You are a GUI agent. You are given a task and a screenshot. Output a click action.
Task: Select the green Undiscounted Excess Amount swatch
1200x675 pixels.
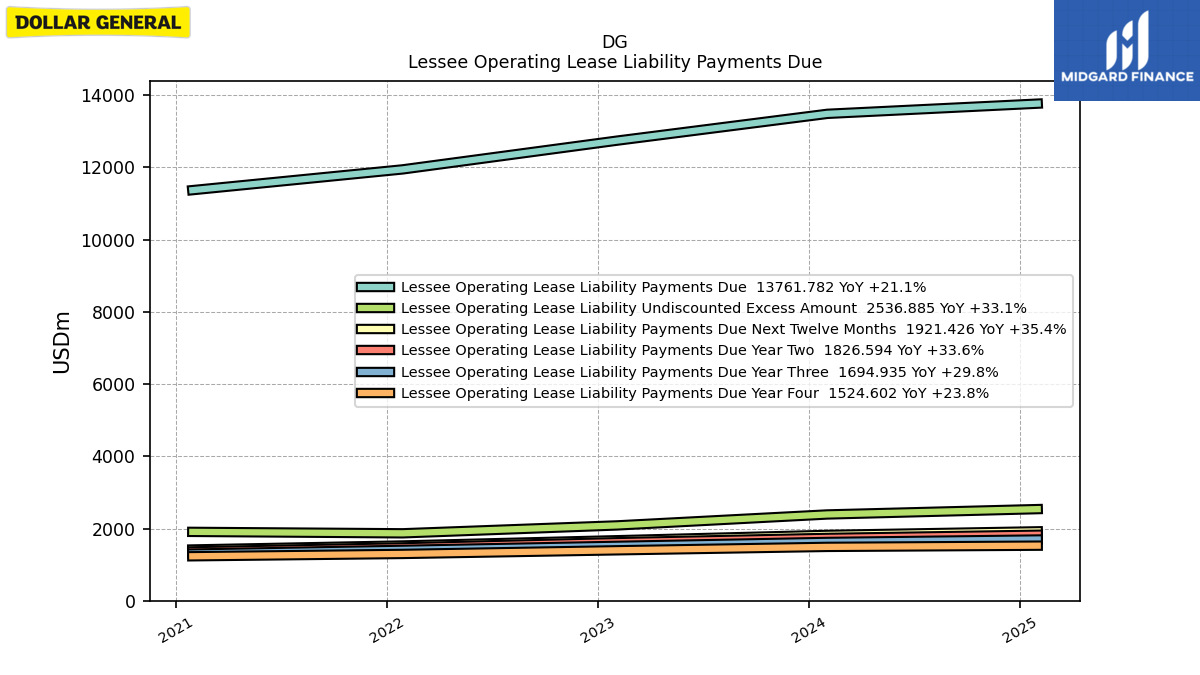(375, 309)
